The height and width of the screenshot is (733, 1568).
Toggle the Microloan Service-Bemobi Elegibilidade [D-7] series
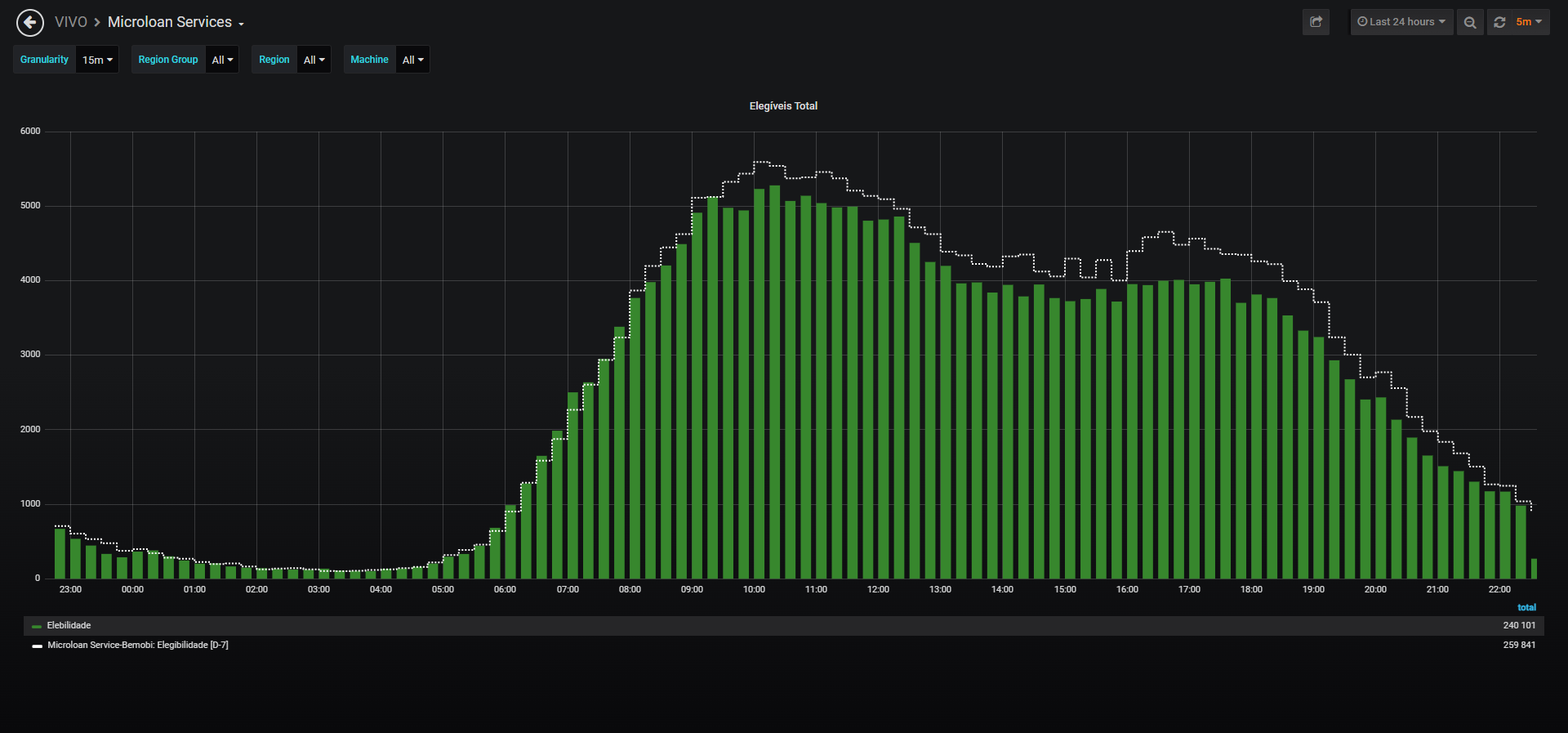pos(138,645)
